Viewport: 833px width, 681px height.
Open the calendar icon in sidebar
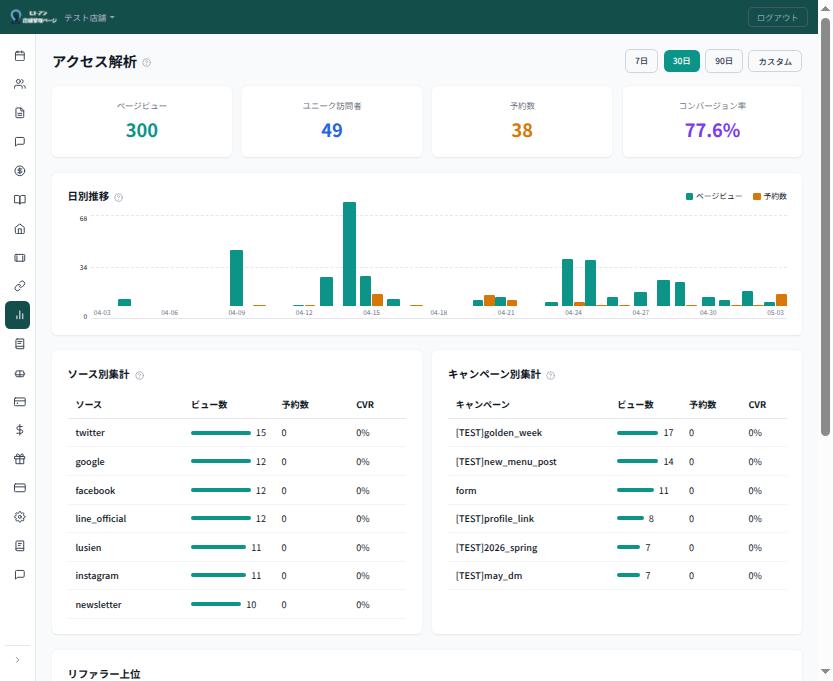[20, 56]
